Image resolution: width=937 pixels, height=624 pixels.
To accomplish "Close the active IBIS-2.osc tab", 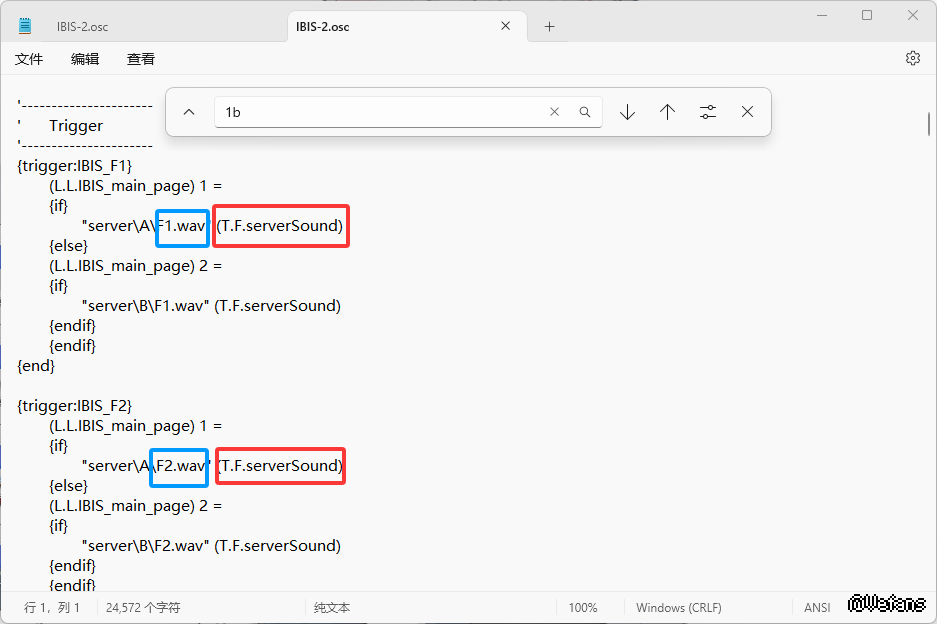I will (x=508, y=27).
